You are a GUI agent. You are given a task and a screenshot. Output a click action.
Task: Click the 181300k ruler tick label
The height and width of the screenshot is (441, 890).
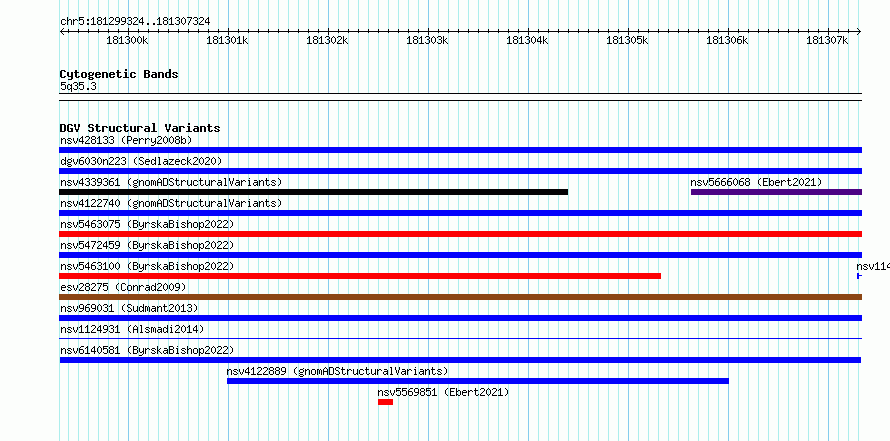click(x=128, y=40)
